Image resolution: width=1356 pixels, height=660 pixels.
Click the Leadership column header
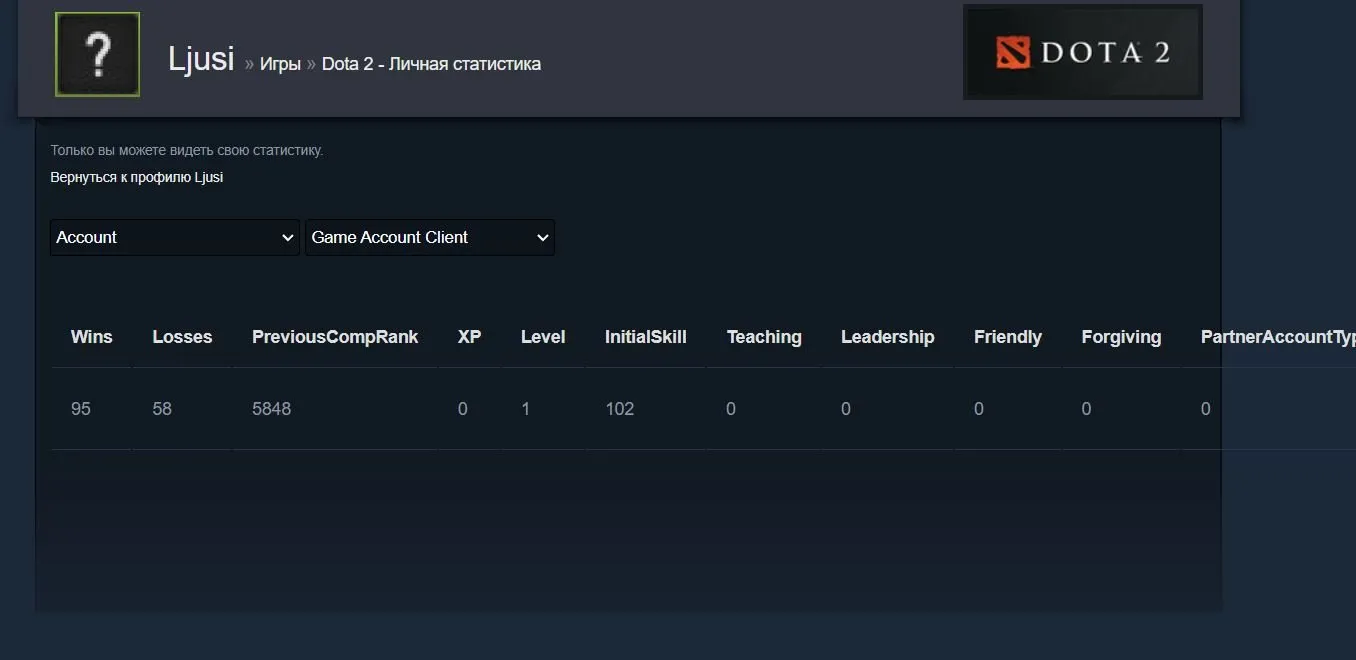888,337
